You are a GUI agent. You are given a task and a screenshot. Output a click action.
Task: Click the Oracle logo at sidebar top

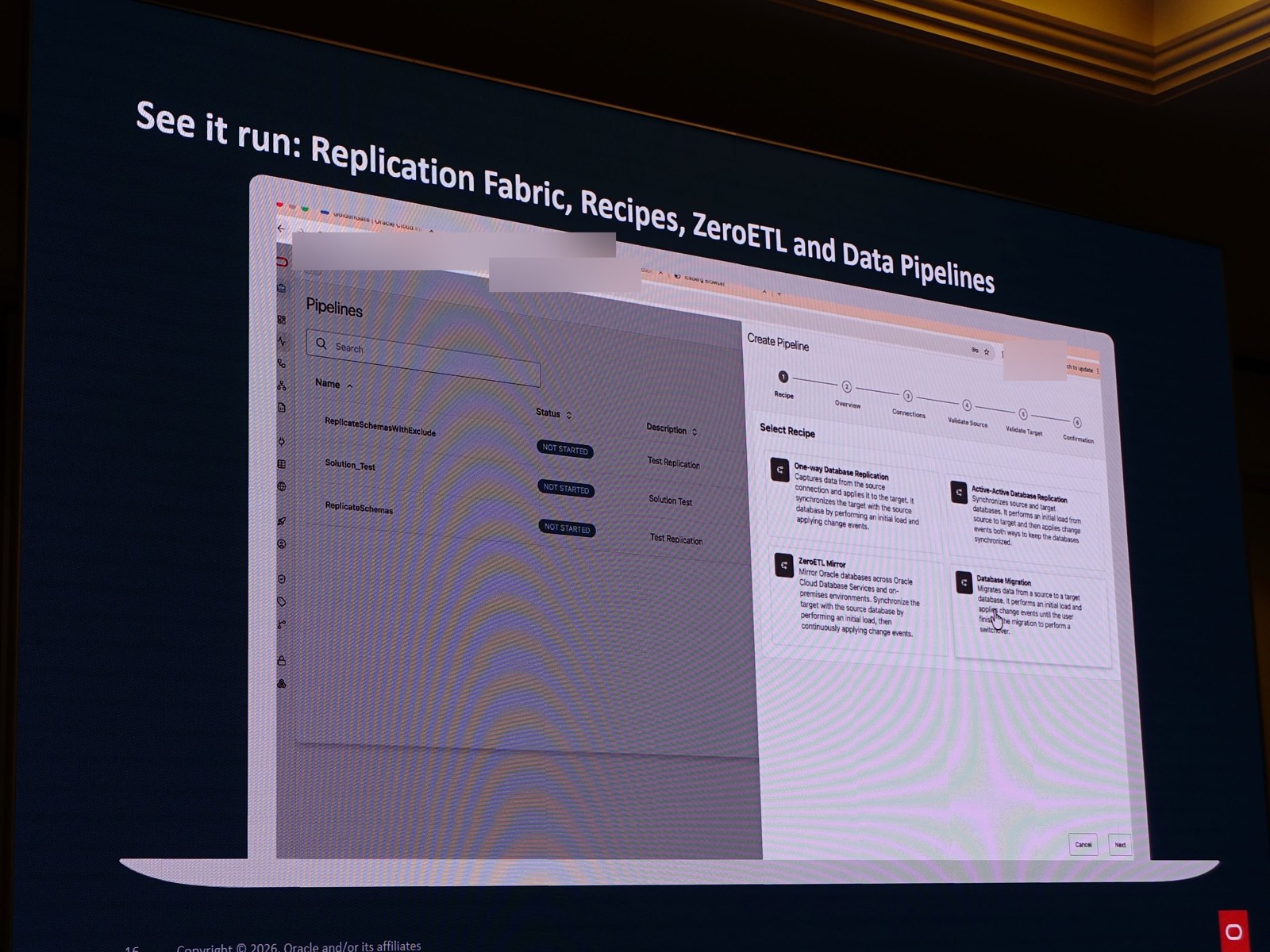coord(281,262)
